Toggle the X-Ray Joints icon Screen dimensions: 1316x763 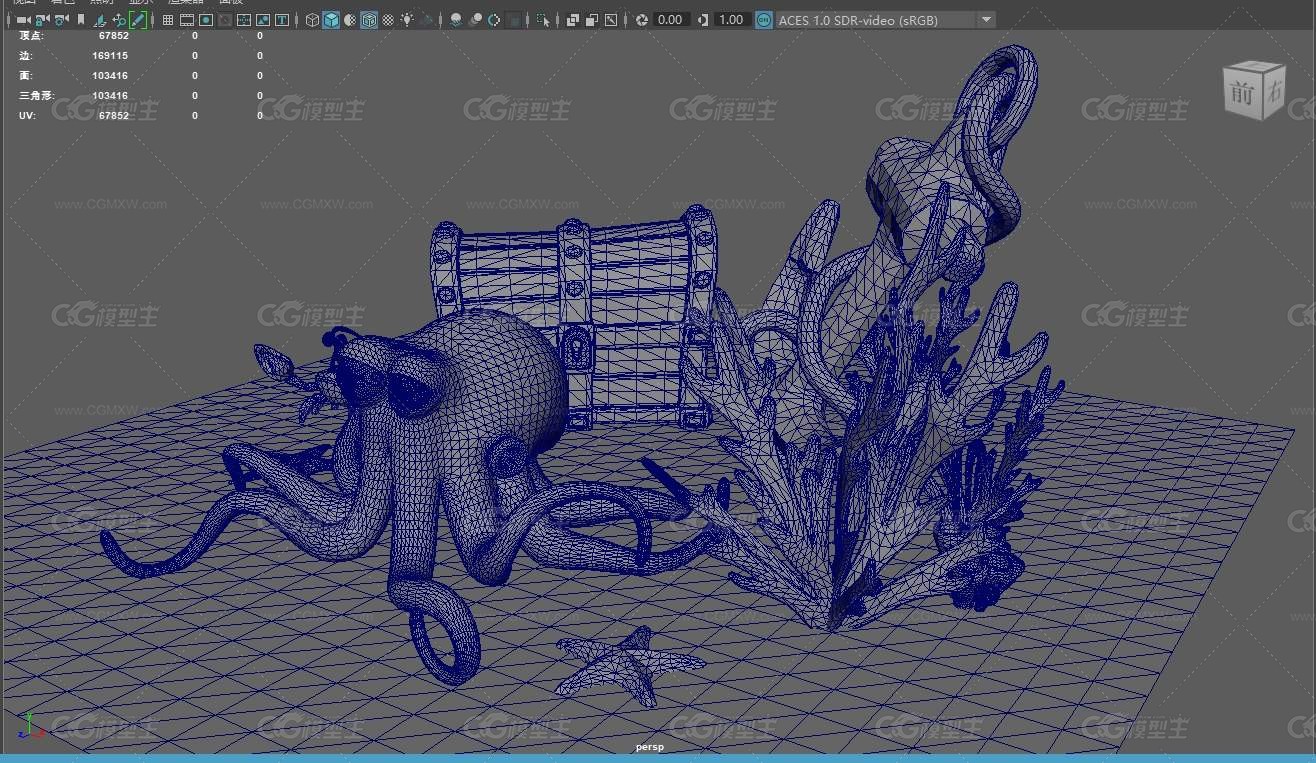610,20
